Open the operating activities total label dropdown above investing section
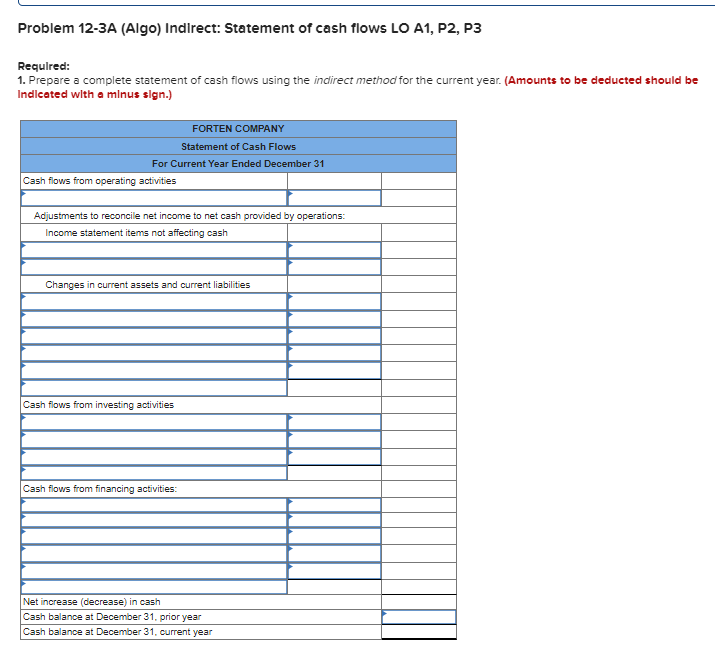This screenshot has width=715, height=670. pos(154,388)
